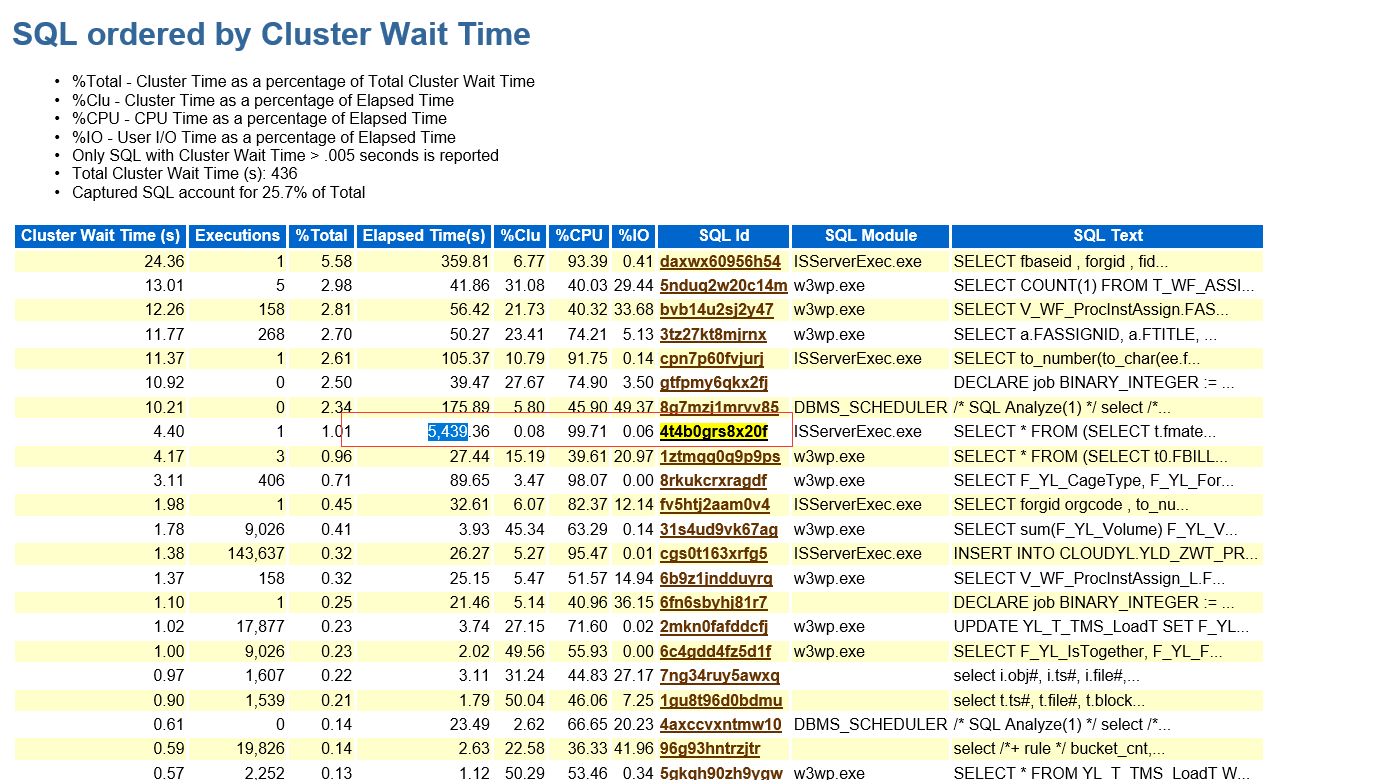Click highlighted SQL Id 4t4b0grs8x20f
1385x780 pixels.
714,432
